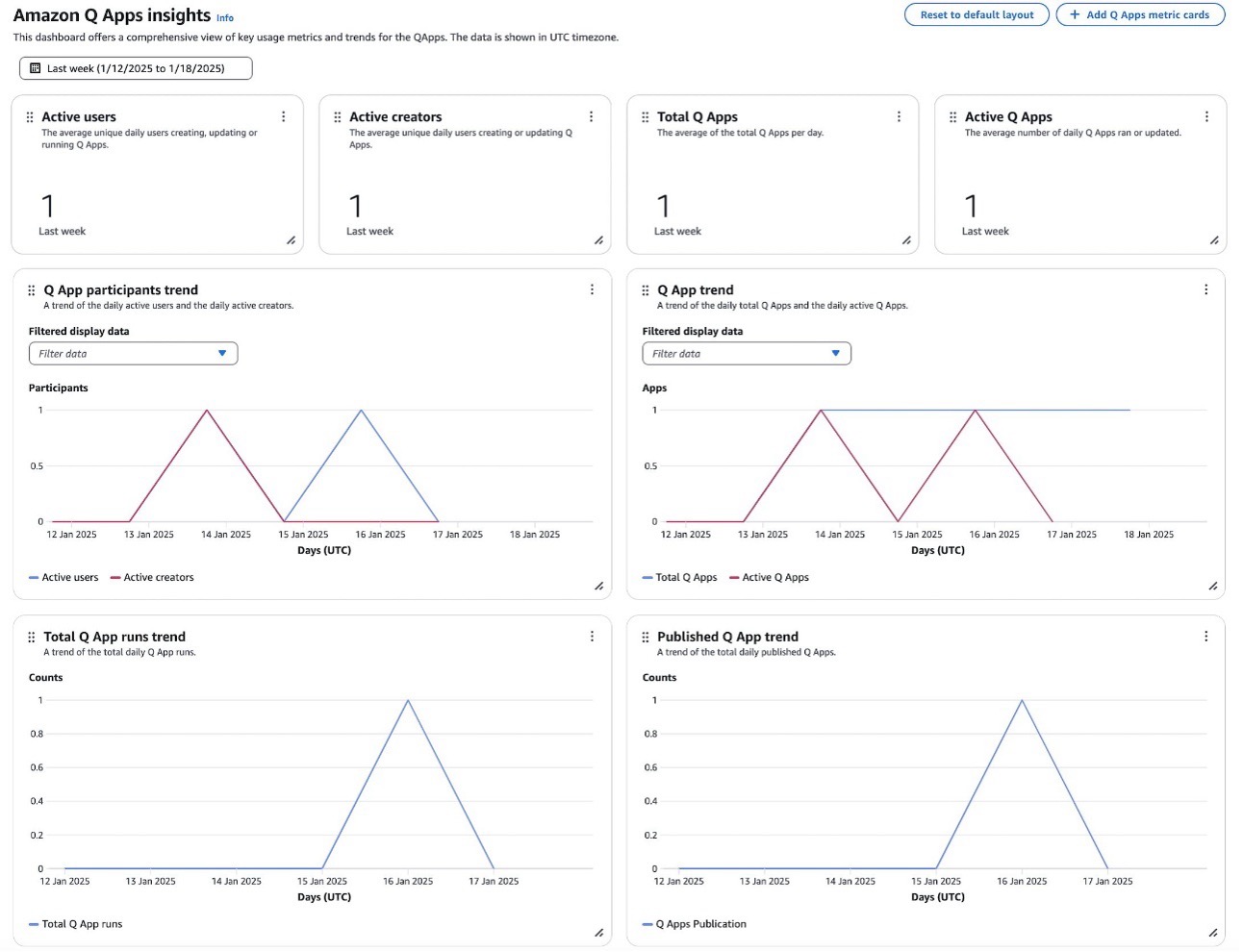Toggle Q Apps Publication legend entry
This screenshot has height=952, width=1243.
694,924
